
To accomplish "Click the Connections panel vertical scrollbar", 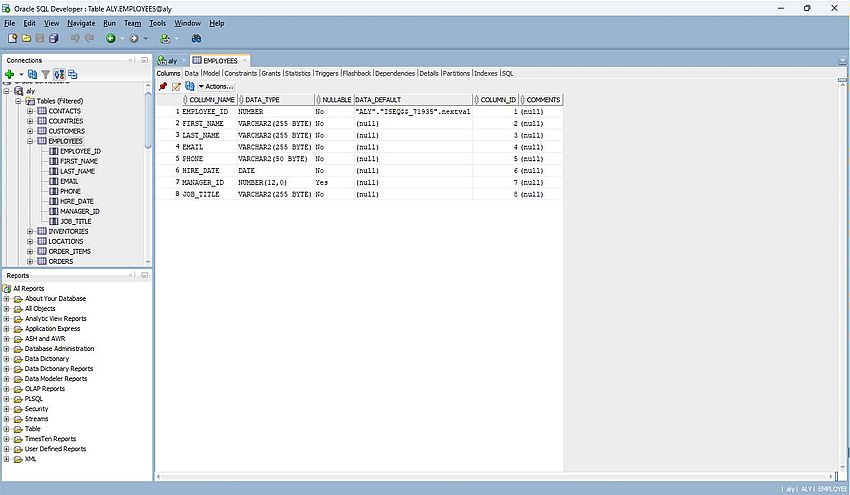I will tap(149, 120).
